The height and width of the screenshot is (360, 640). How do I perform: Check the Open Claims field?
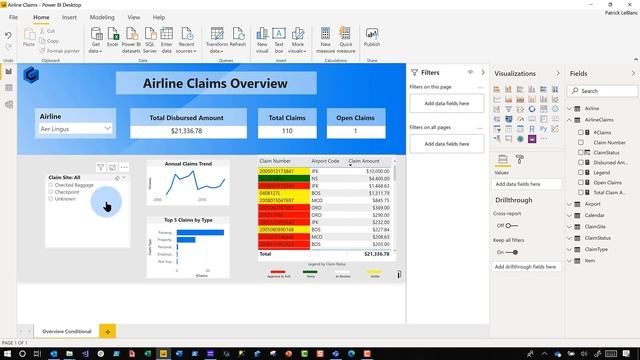(x=581, y=182)
